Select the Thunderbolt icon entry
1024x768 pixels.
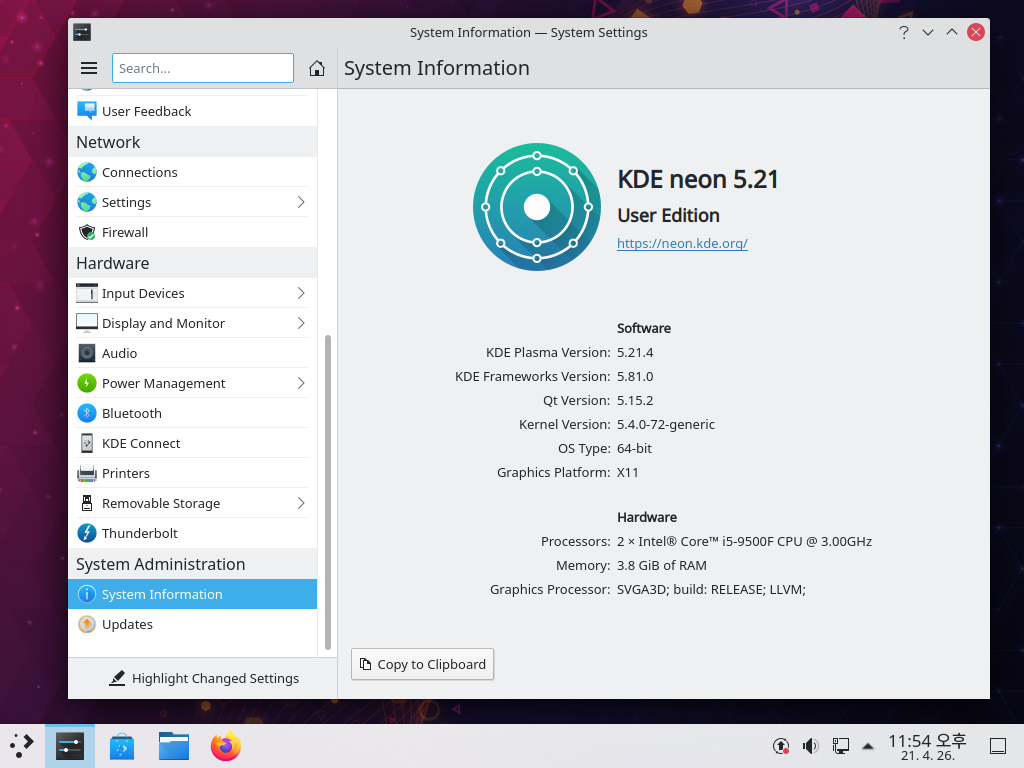87,533
